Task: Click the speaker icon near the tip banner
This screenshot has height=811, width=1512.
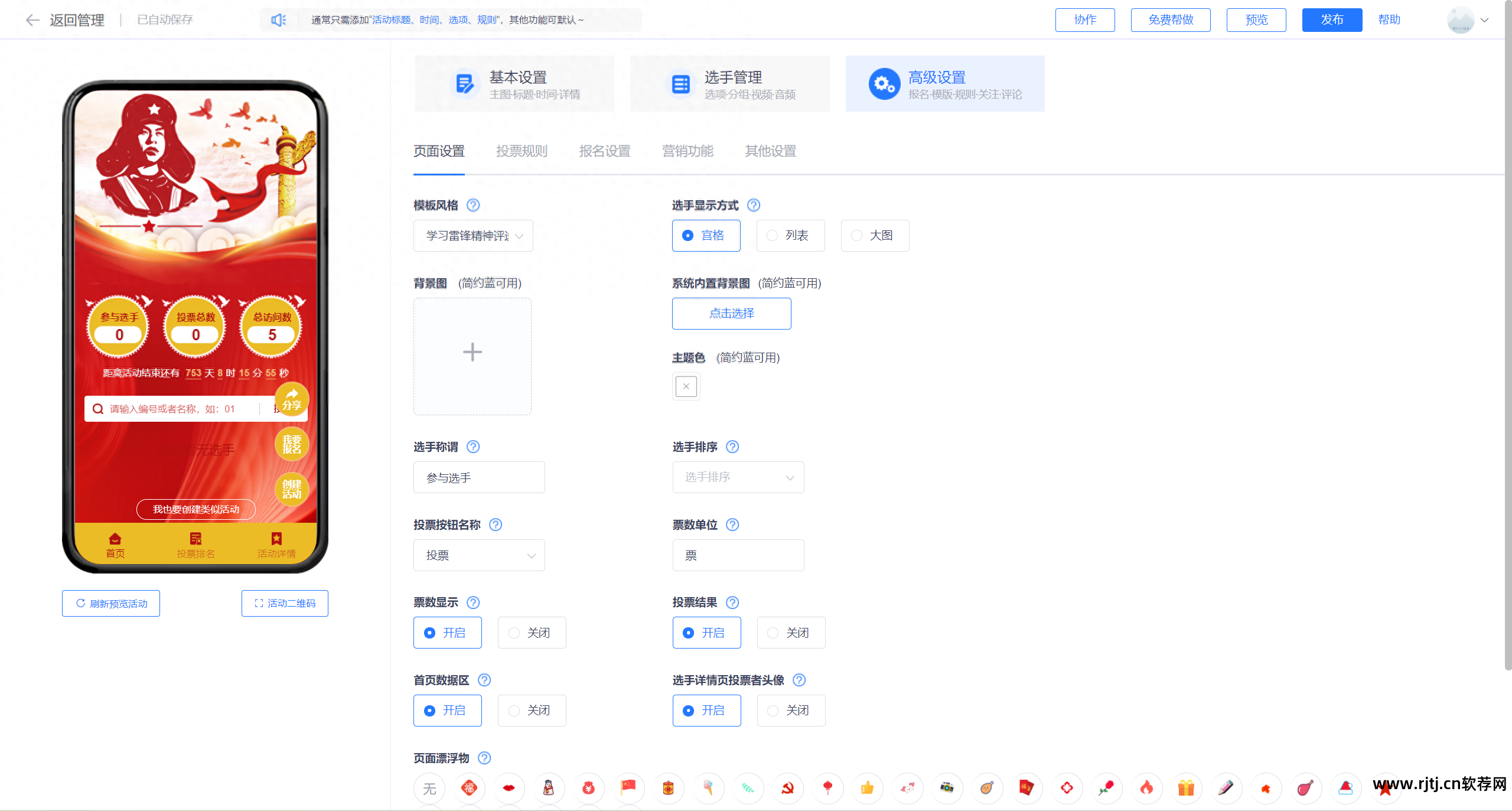Action: tap(278, 19)
